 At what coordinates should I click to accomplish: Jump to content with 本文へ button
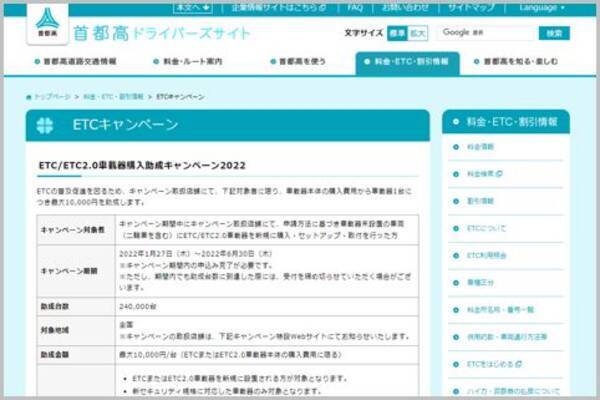click(x=192, y=8)
